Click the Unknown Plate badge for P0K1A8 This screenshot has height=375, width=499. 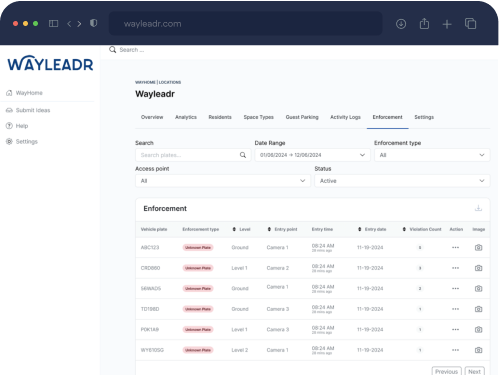click(198, 329)
